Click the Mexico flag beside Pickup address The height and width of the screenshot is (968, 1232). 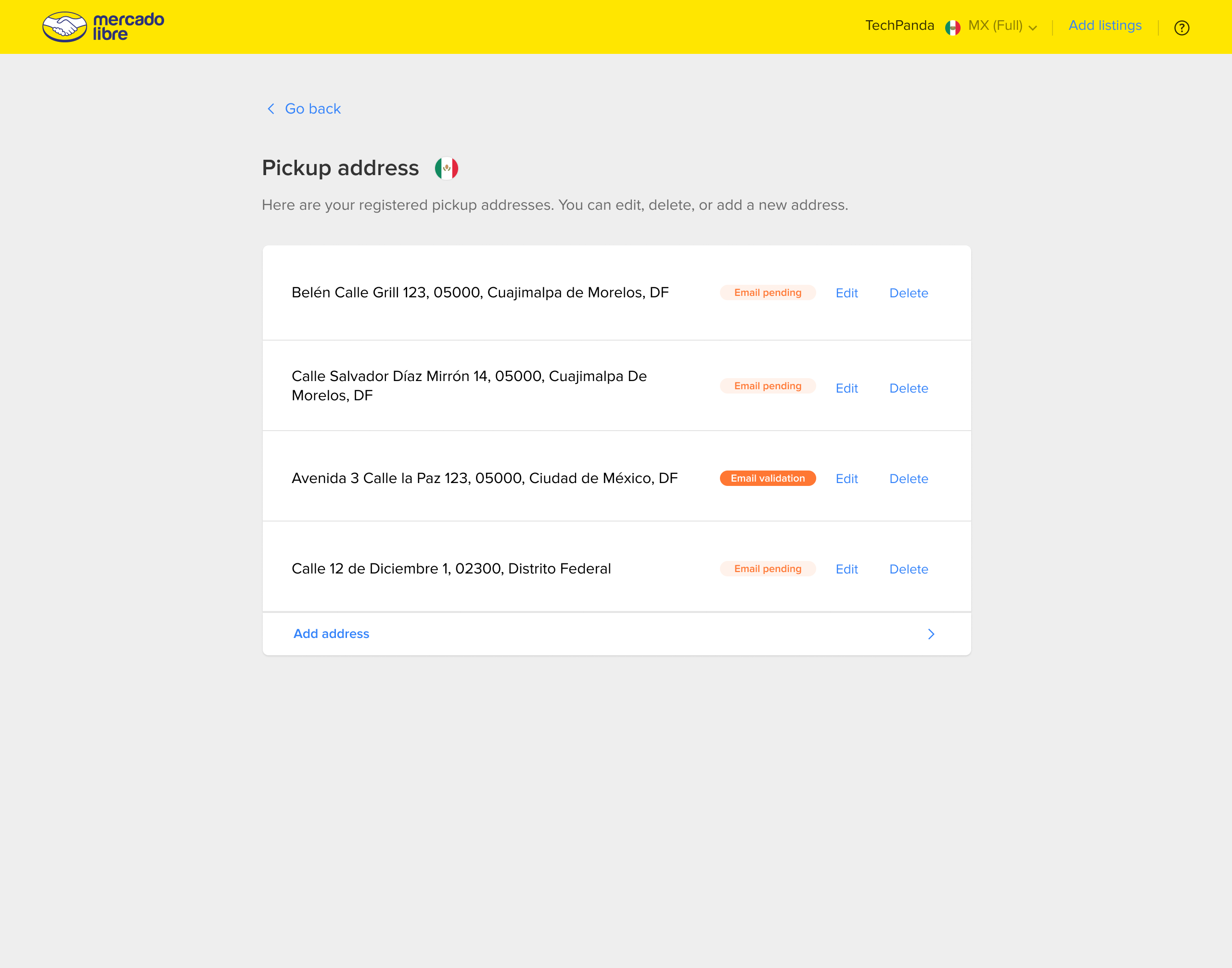(446, 168)
